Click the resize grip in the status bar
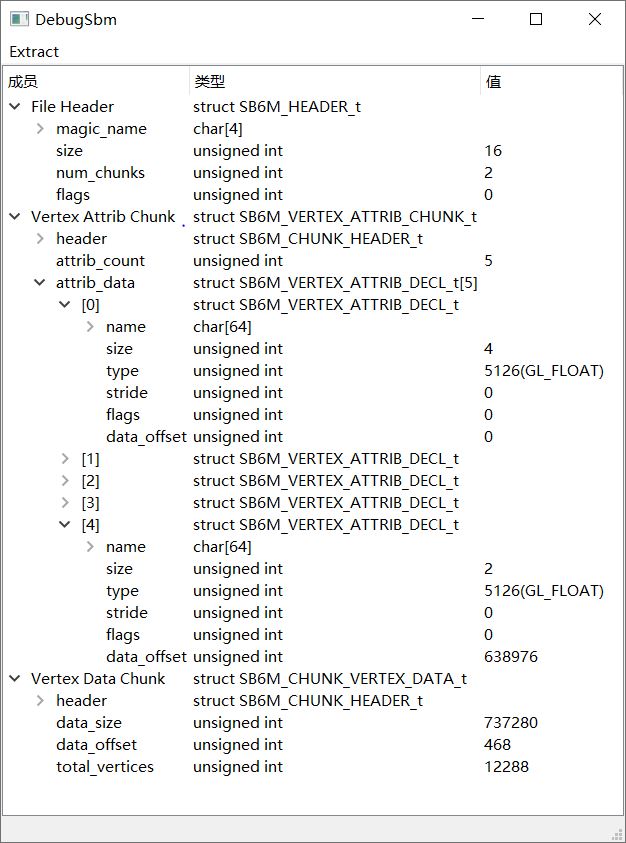 pyautogui.click(x=617, y=834)
